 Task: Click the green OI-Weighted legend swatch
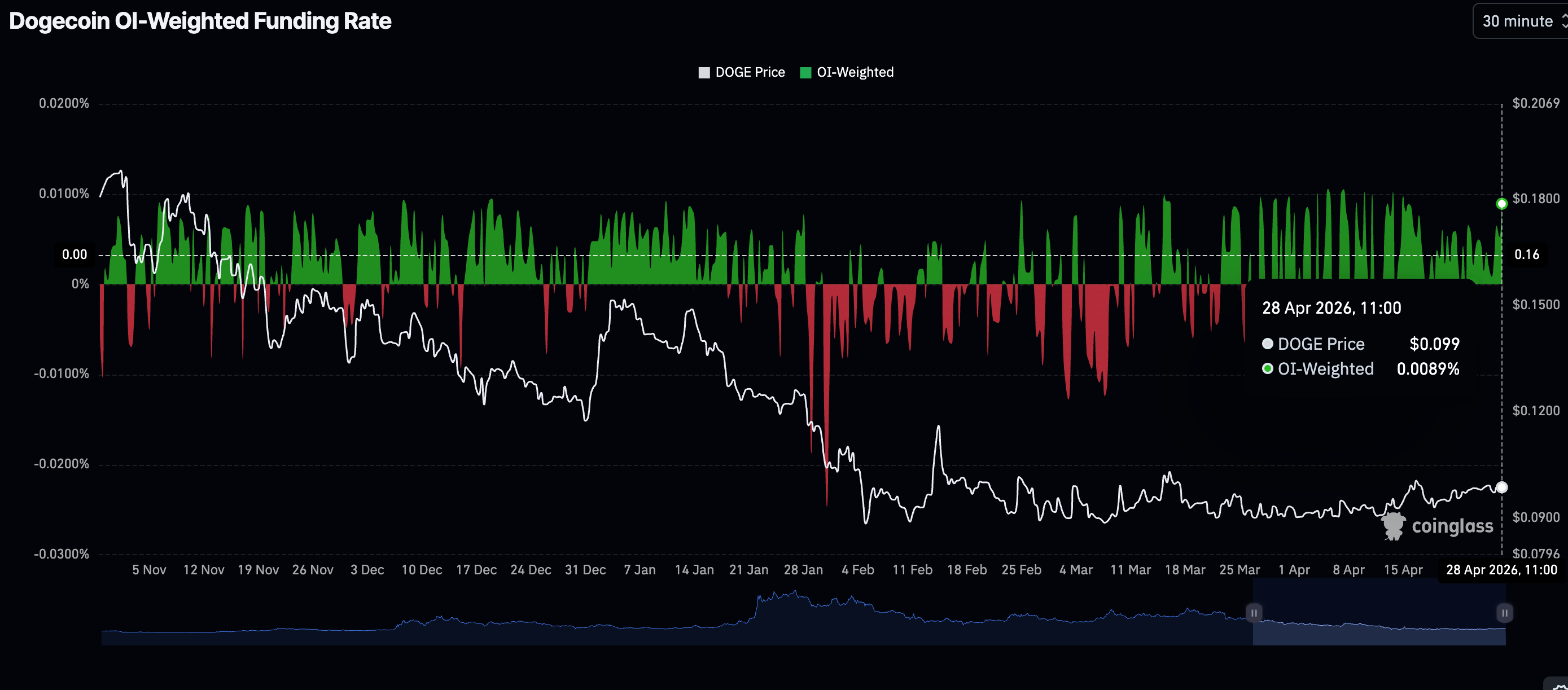(805, 73)
